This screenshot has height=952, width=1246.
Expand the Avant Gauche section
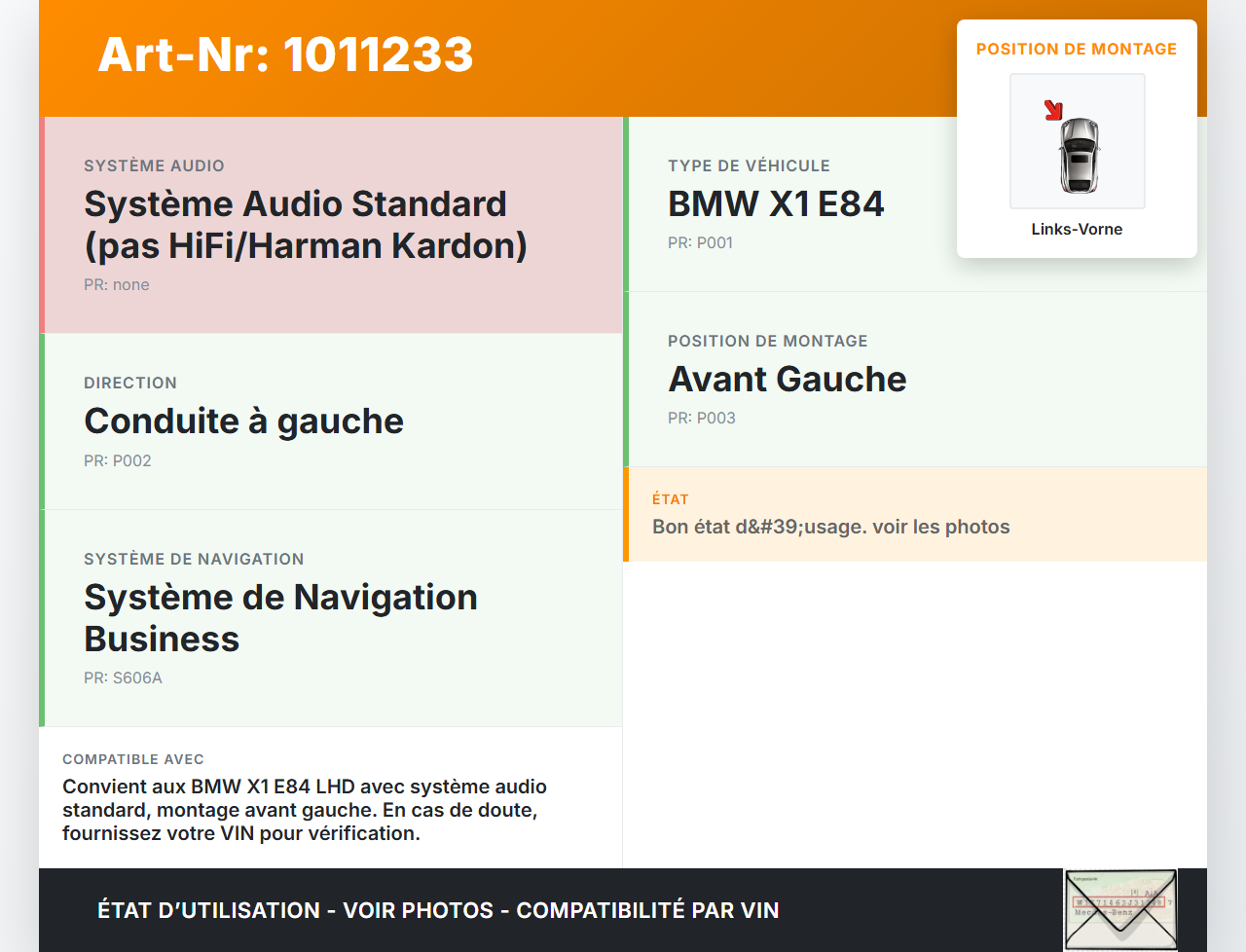click(787, 379)
